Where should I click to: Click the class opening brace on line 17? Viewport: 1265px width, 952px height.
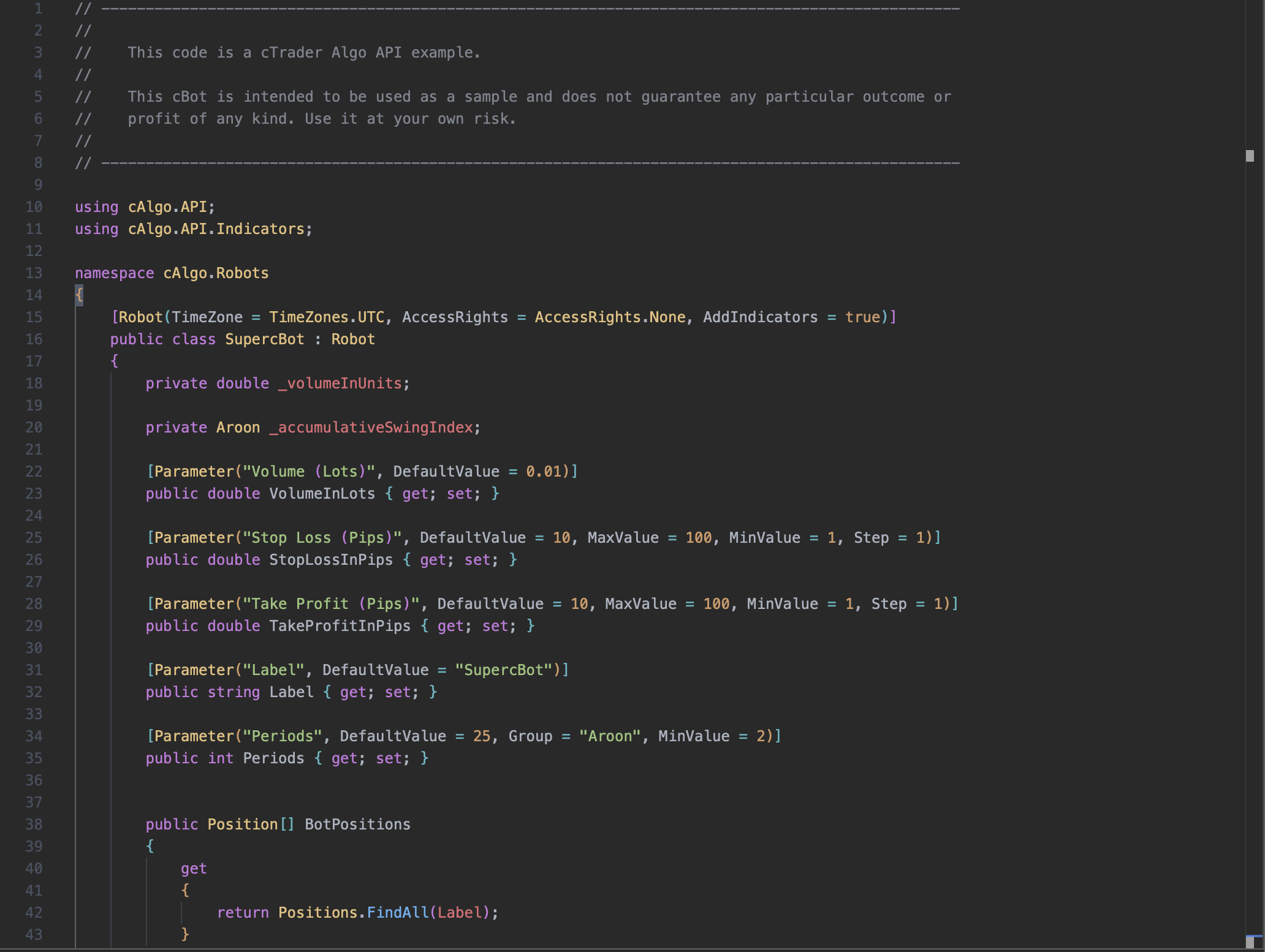pyautogui.click(x=114, y=361)
